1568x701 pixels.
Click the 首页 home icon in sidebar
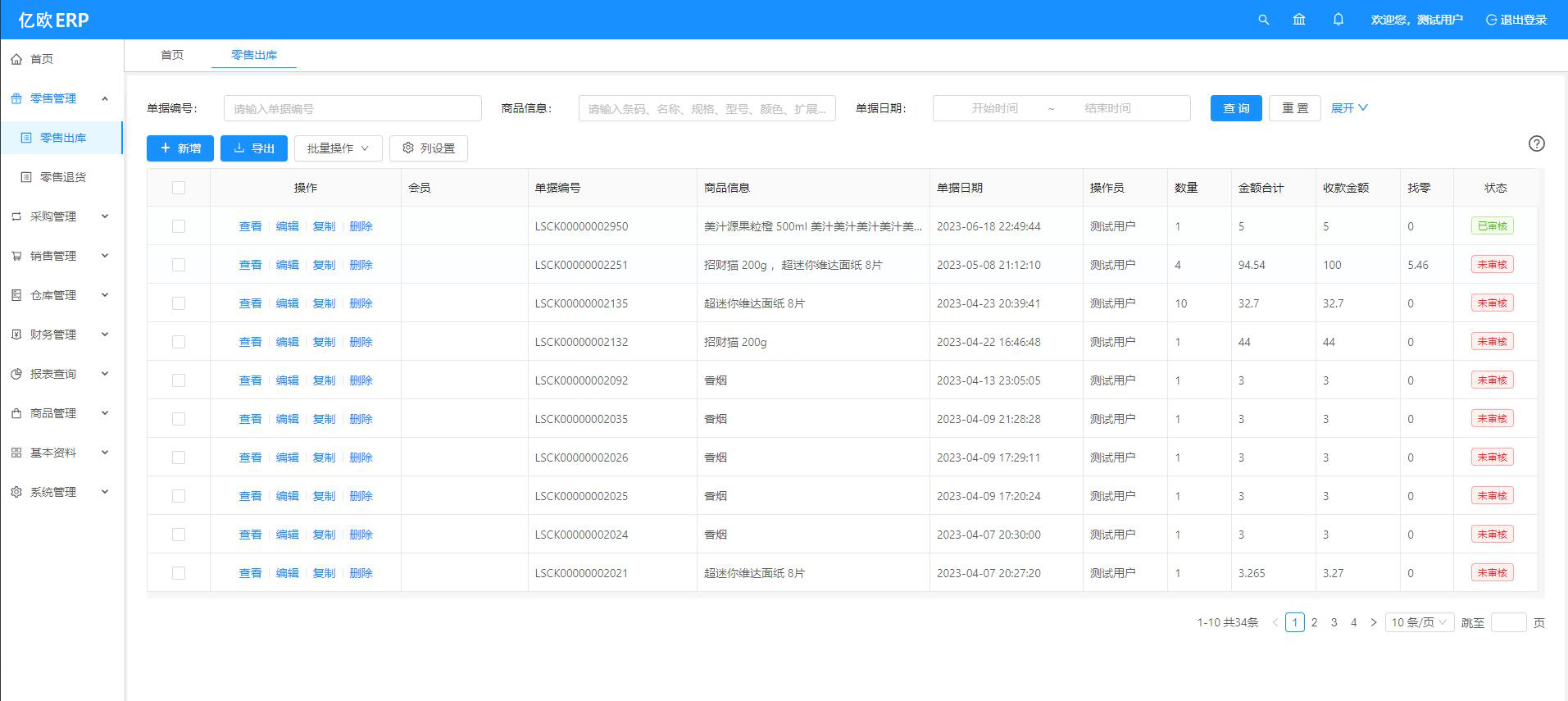tap(16, 59)
